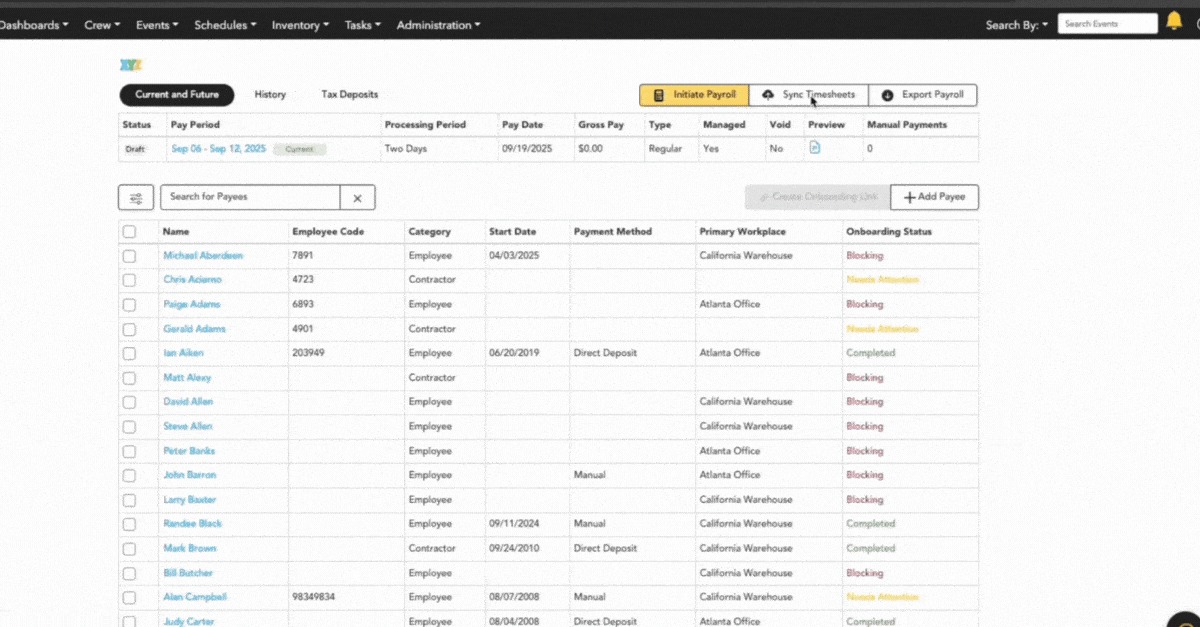Image resolution: width=1200 pixels, height=627 pixels.
Task: Click the filter sliders icon button
Action: coord(136,197)
